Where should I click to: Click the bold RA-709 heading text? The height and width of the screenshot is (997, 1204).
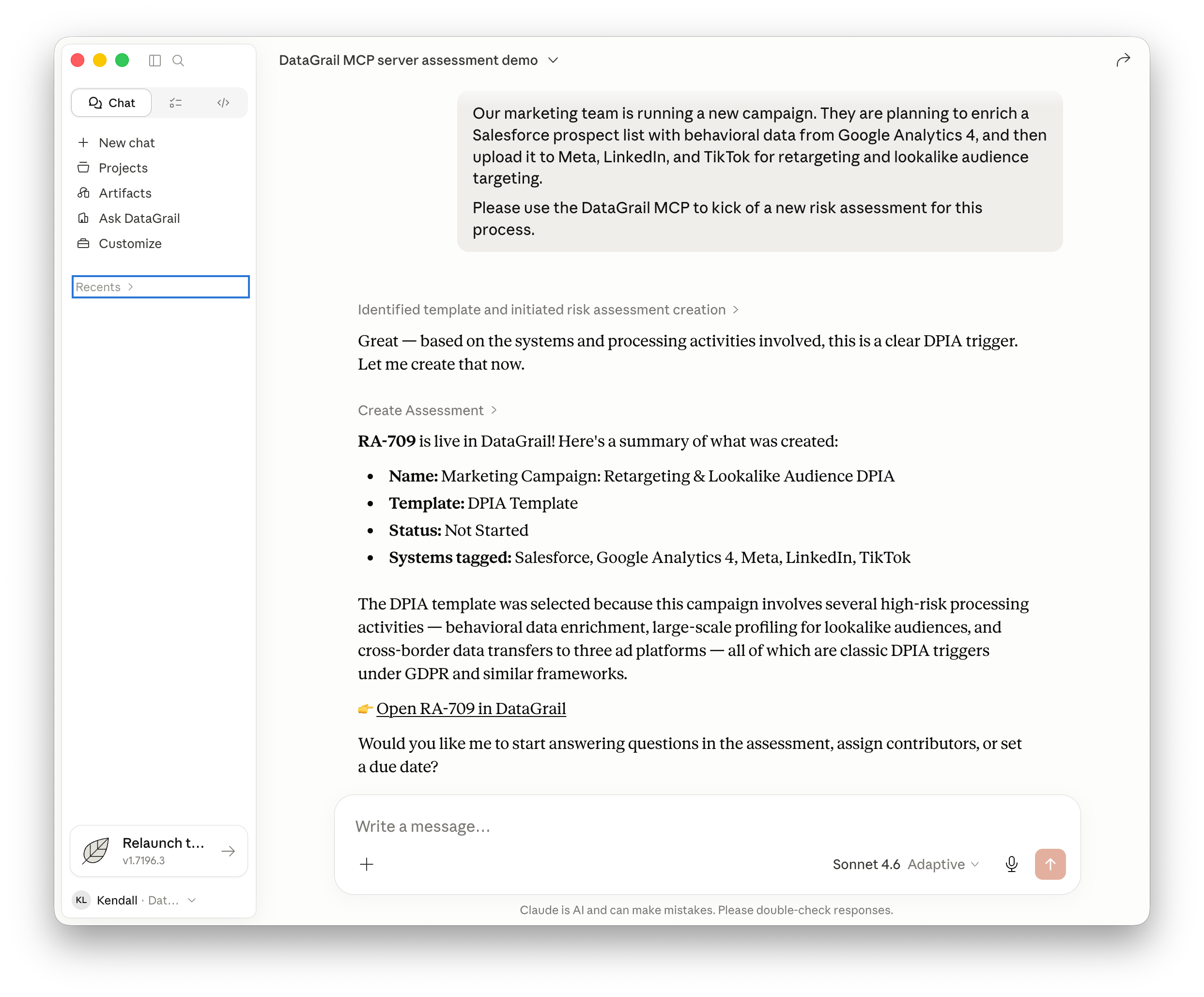(x=386, y=441)
